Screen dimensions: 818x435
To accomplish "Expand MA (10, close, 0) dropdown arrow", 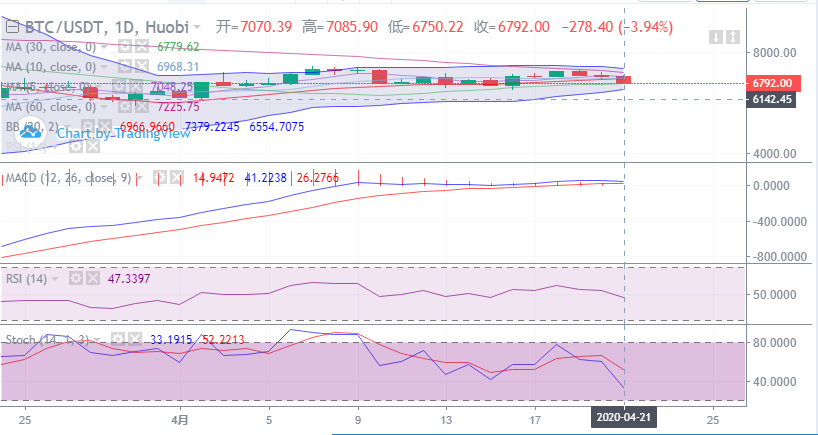I will 104,67.
